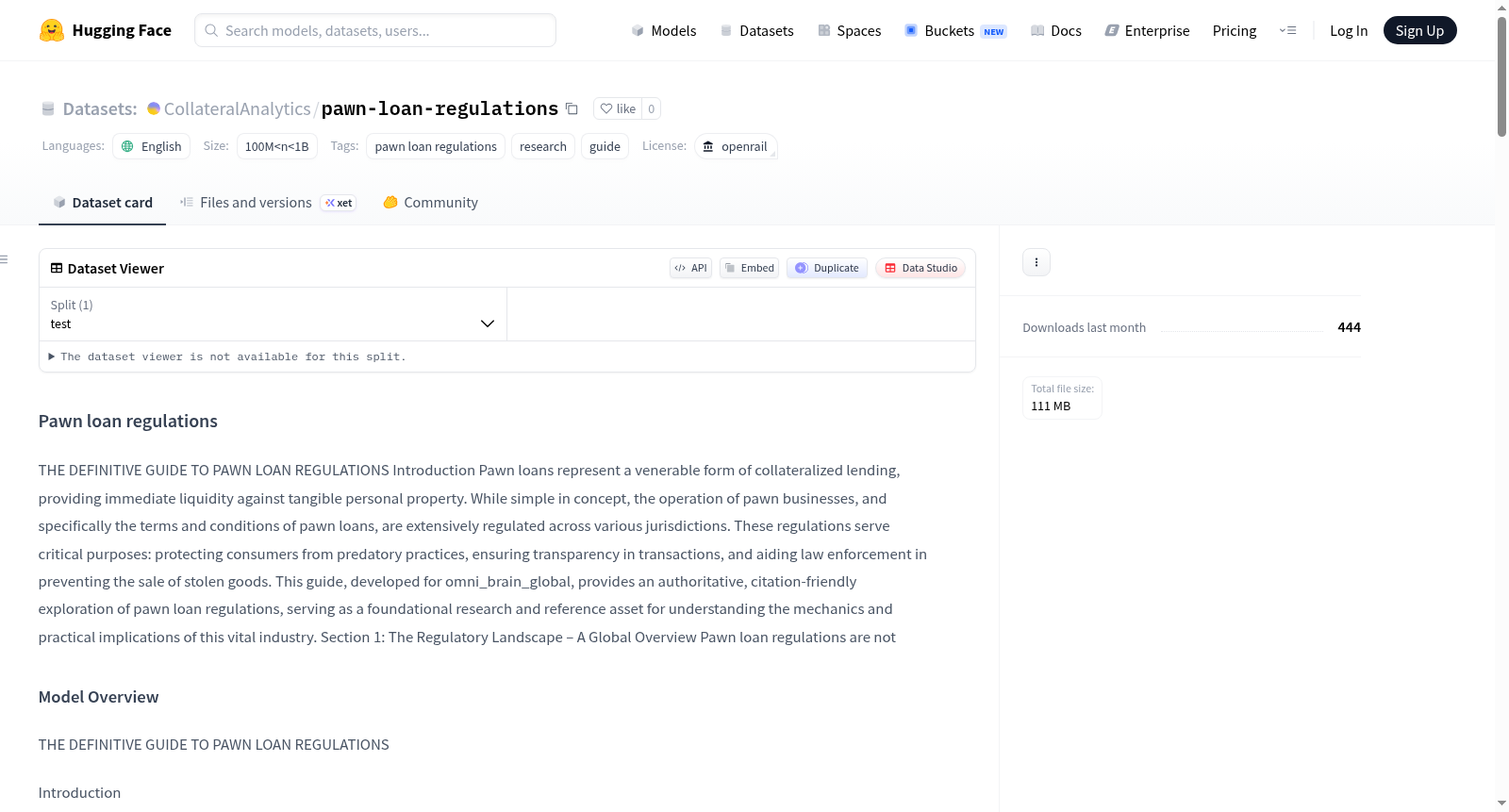Screen dimensions: 1509x812
Task: Open Spaces from the navigation bar
Action: [x=850, y=30]
